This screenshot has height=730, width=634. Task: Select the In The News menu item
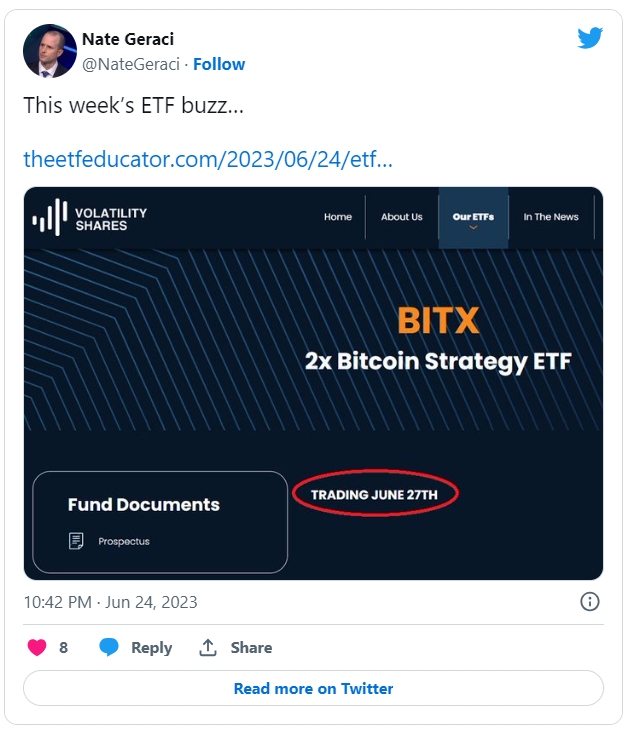pos(551,217)
